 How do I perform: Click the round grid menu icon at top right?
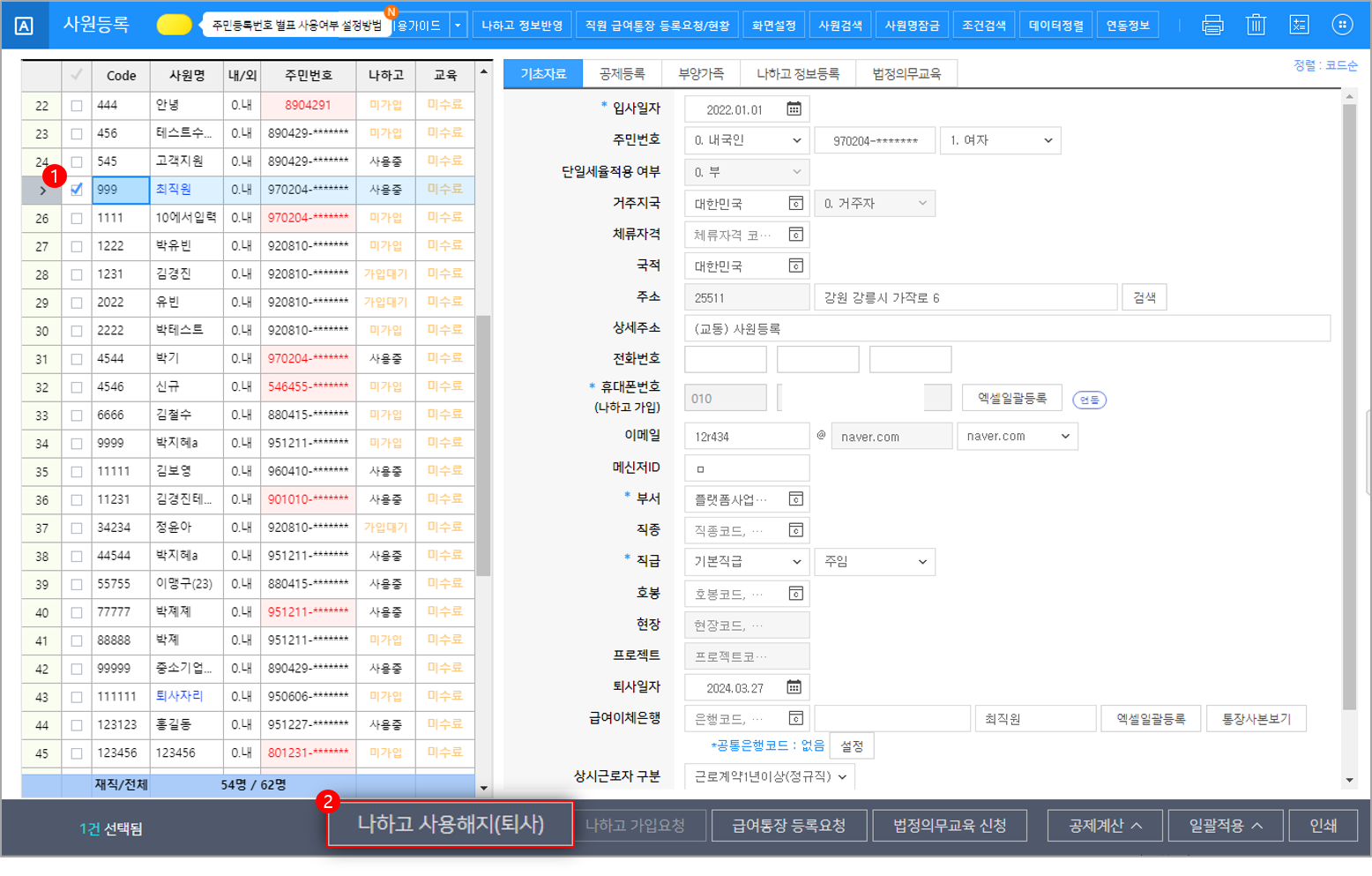(x=1342, y=25)
